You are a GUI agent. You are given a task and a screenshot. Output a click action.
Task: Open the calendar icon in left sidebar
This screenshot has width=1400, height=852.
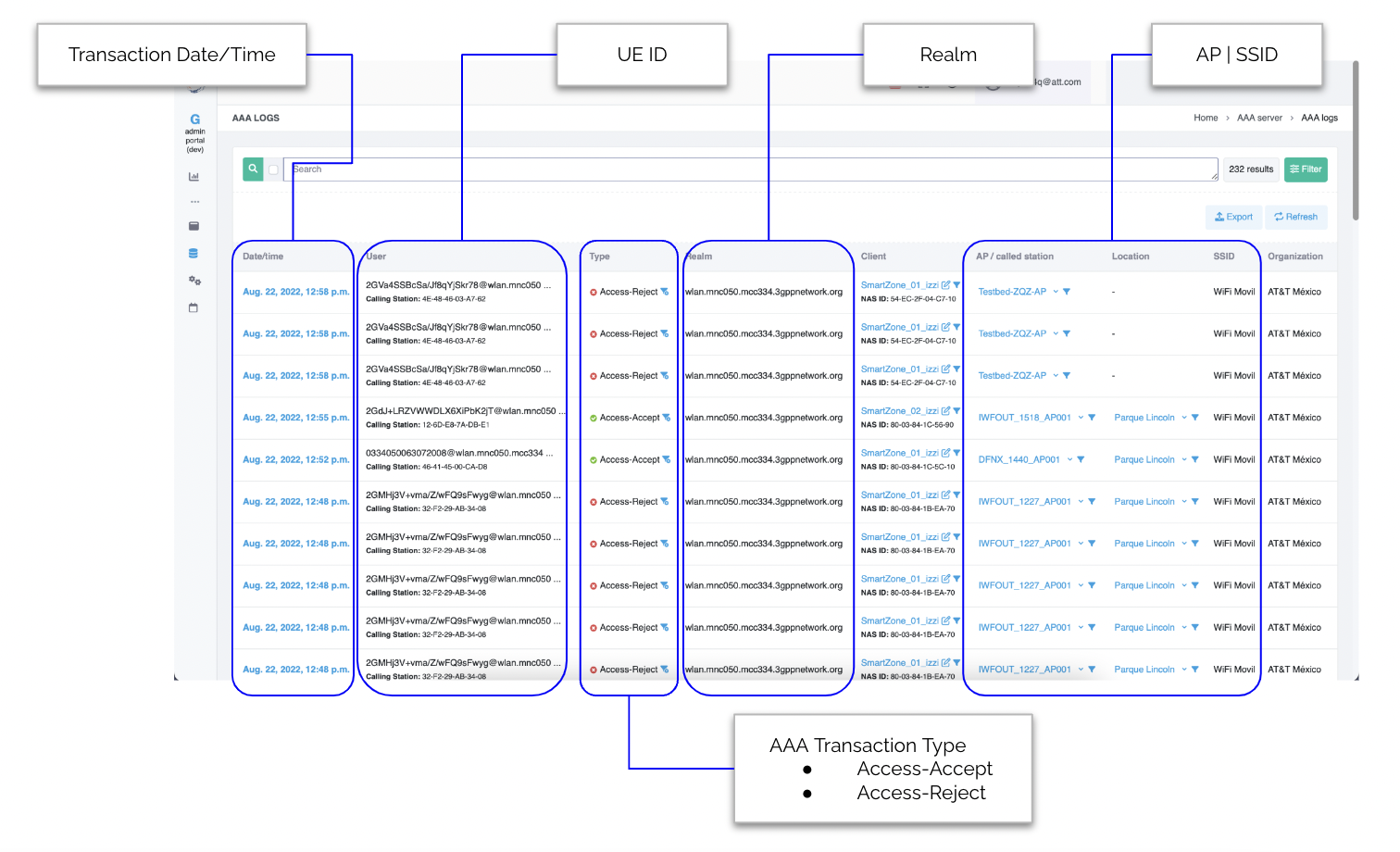pos(194,308)
